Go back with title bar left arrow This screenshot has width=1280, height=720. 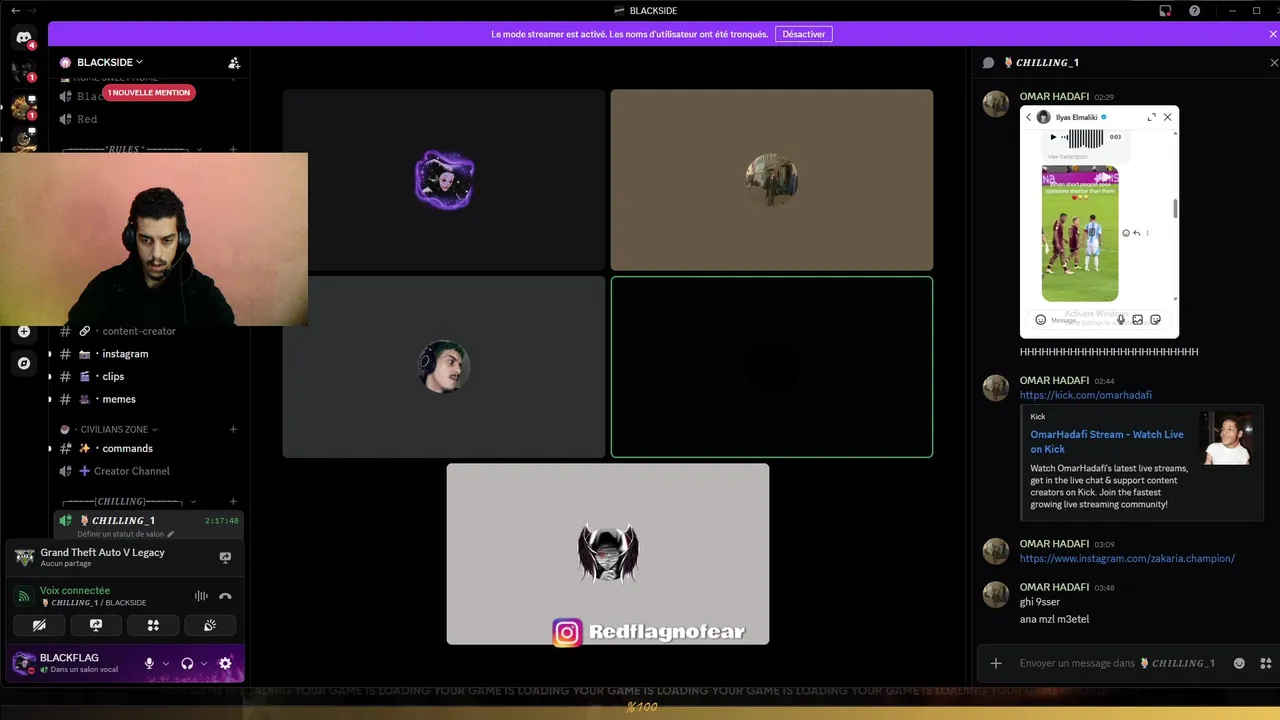pos(15,11)
